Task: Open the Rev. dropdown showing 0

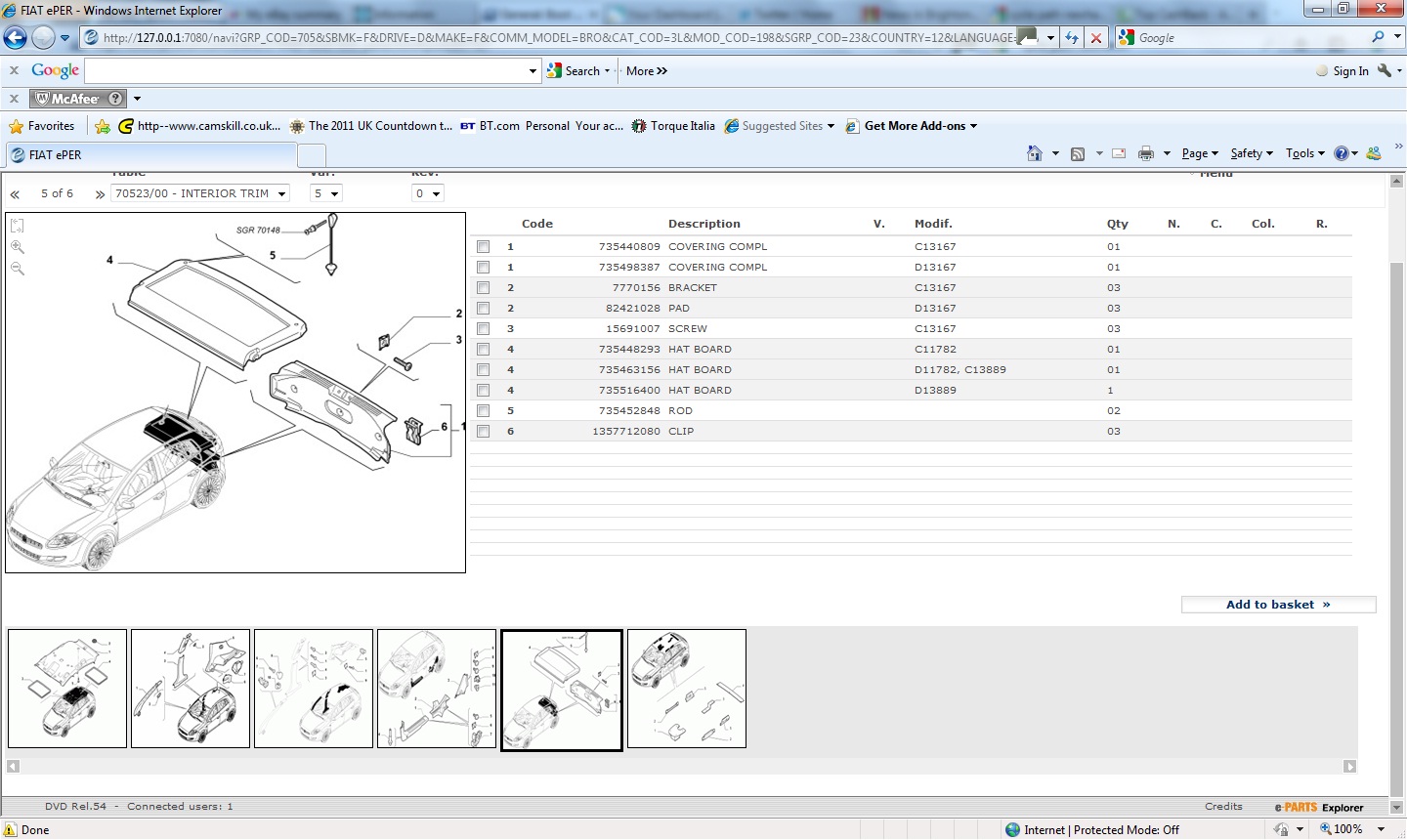Action: point(428,193)
